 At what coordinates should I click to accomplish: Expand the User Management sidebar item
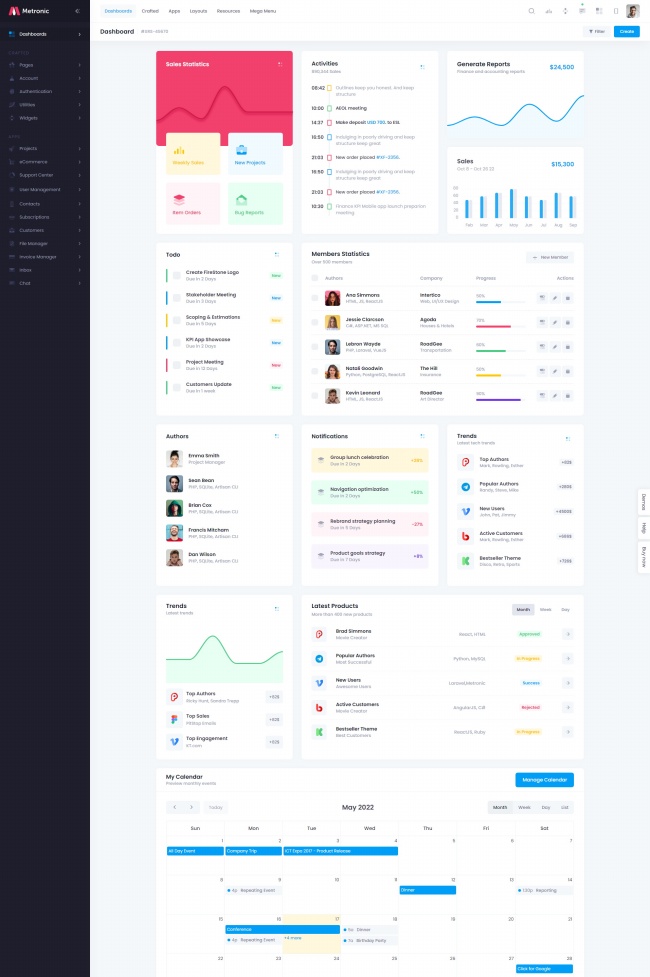click(45, 189)
